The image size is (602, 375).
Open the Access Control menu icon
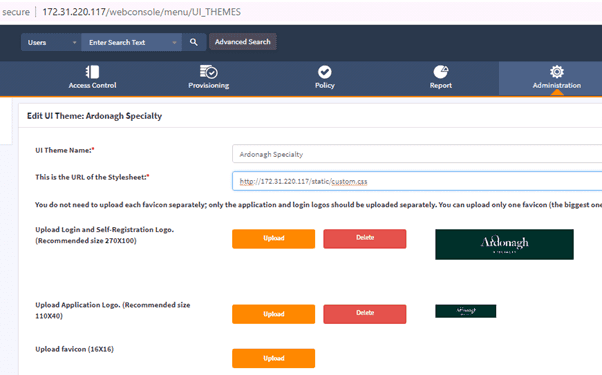click(x=92, y=72)
